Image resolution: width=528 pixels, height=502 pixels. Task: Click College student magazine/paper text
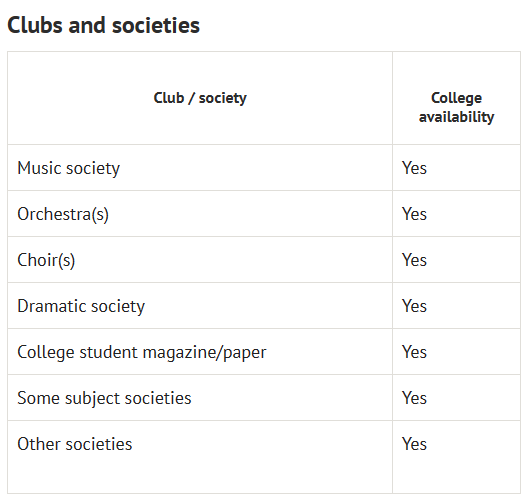point(141,352)
